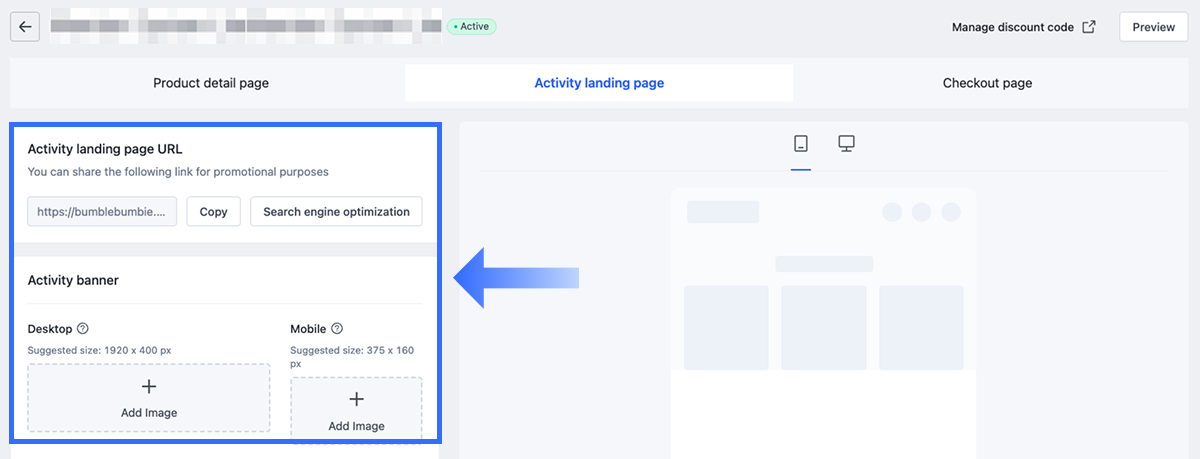Click the external link icon beside Manage discount code
Screen dimensions: 1200x459
tap(1089, 27)
